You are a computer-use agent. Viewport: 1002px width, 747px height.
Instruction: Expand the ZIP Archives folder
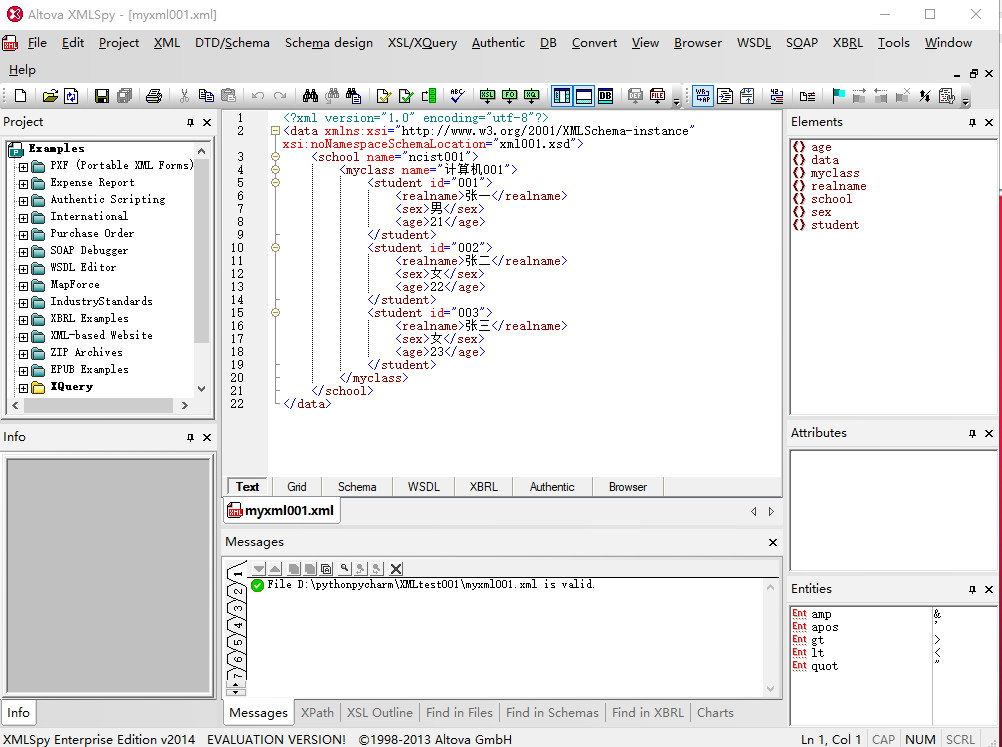23,354
